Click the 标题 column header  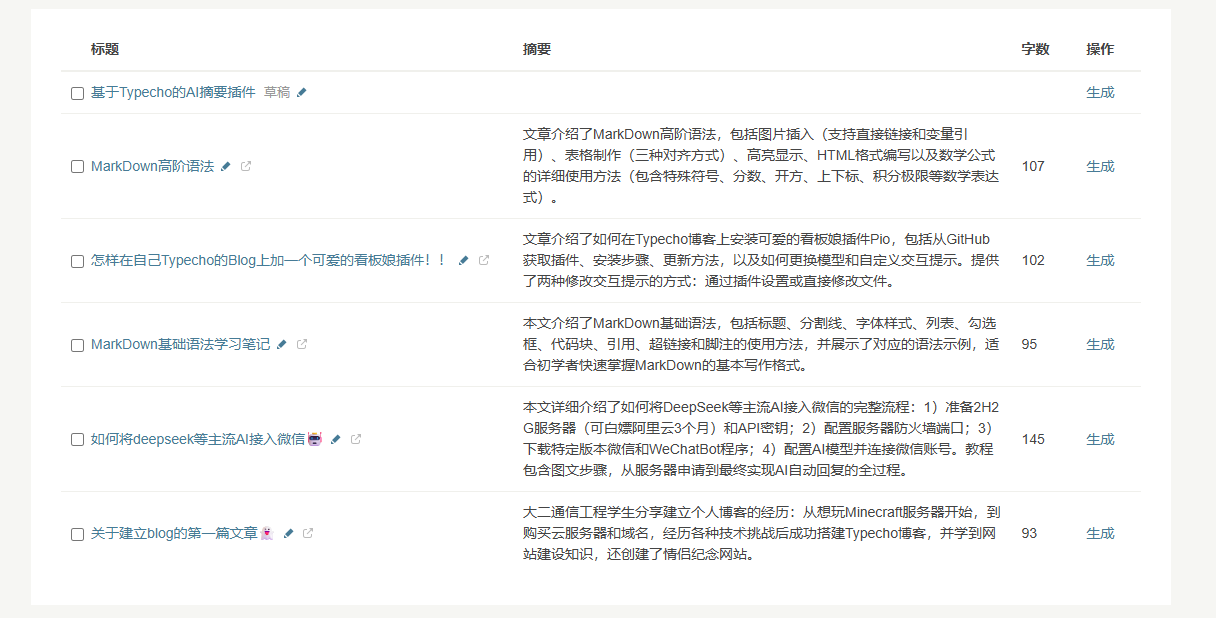point(105,49)
